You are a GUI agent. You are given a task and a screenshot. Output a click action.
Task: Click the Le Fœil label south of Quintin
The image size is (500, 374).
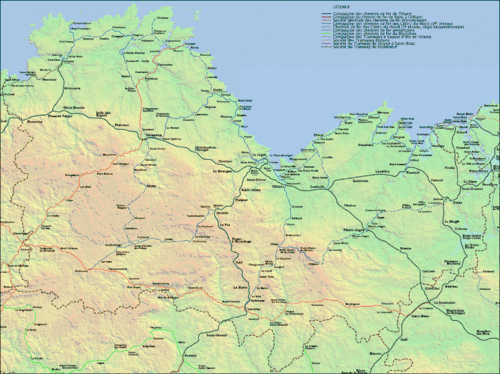click(225, 225)
